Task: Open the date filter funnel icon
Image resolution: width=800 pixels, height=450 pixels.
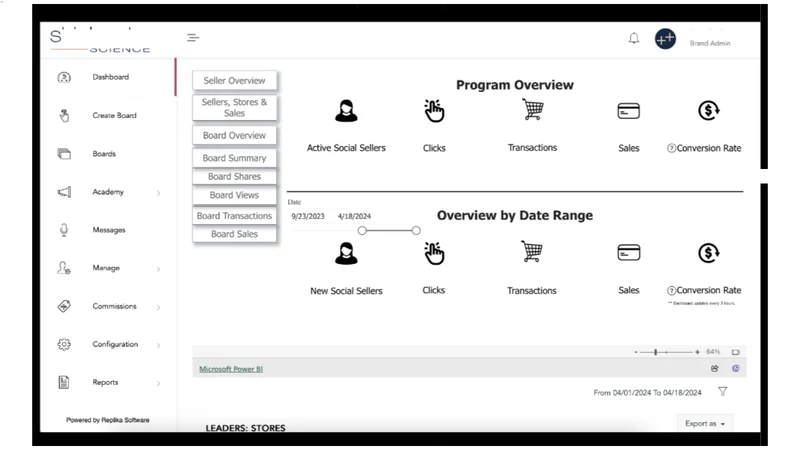Action: (x=723, y=391)
